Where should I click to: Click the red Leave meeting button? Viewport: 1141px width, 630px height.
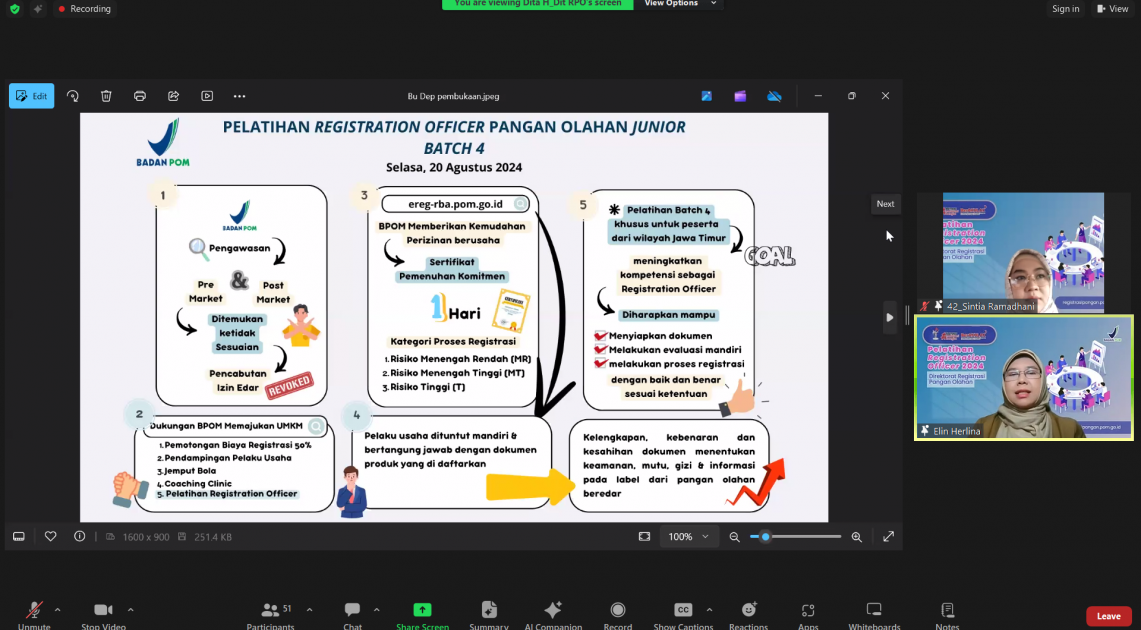(x=1108, y=616)
